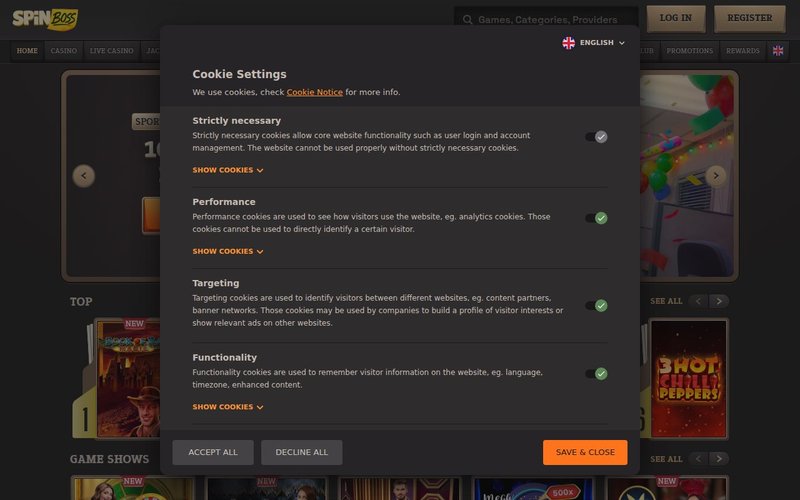Image resolution: width=800 pixels, height=500 pixels.
Task: Click the UK flag icon in cookie dialog
Action: pyautogui.click(x=568, y=43)
